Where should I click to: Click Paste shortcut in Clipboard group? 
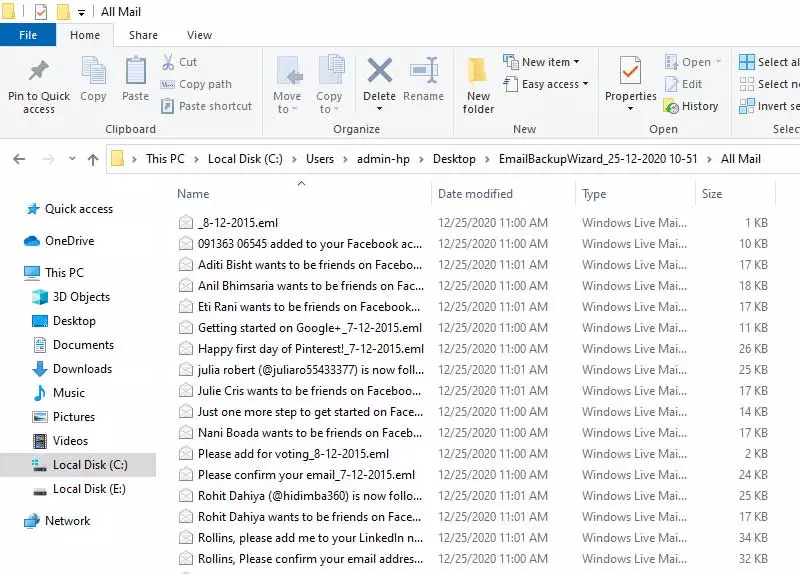click(206, 106)
